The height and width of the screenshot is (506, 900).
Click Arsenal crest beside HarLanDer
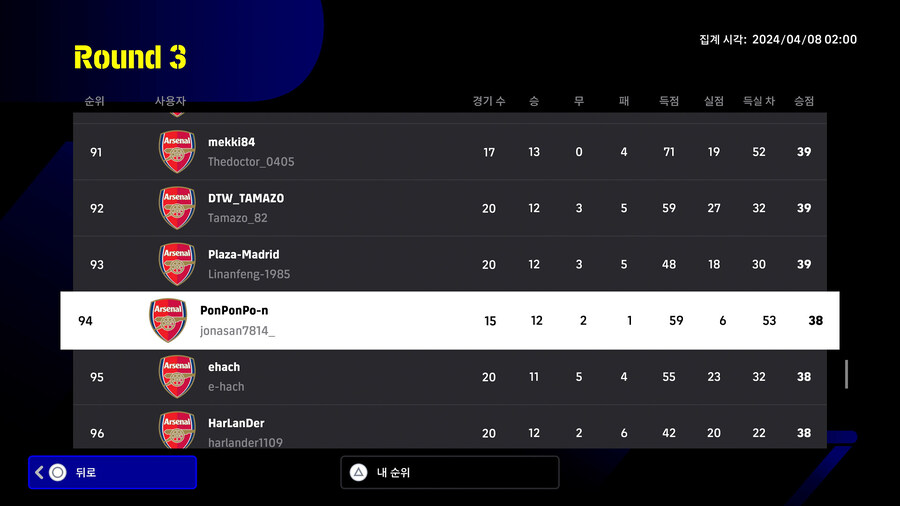[x=177, y=431]
